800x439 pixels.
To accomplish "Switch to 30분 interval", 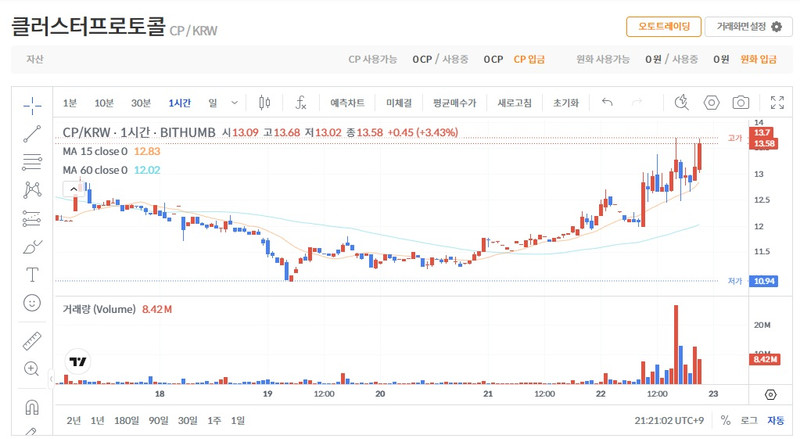I will 141,103.
